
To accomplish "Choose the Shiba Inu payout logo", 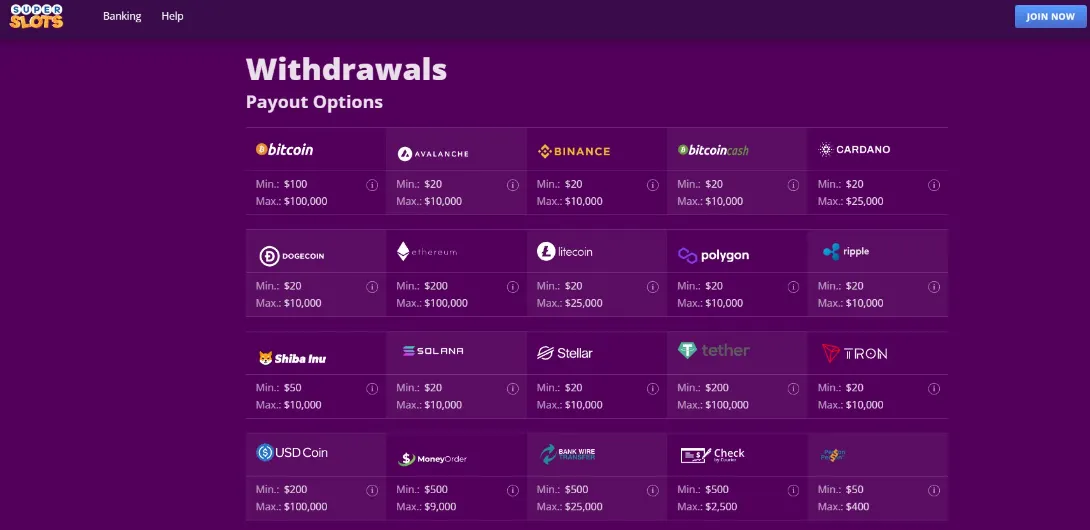I will pos(292,358).
